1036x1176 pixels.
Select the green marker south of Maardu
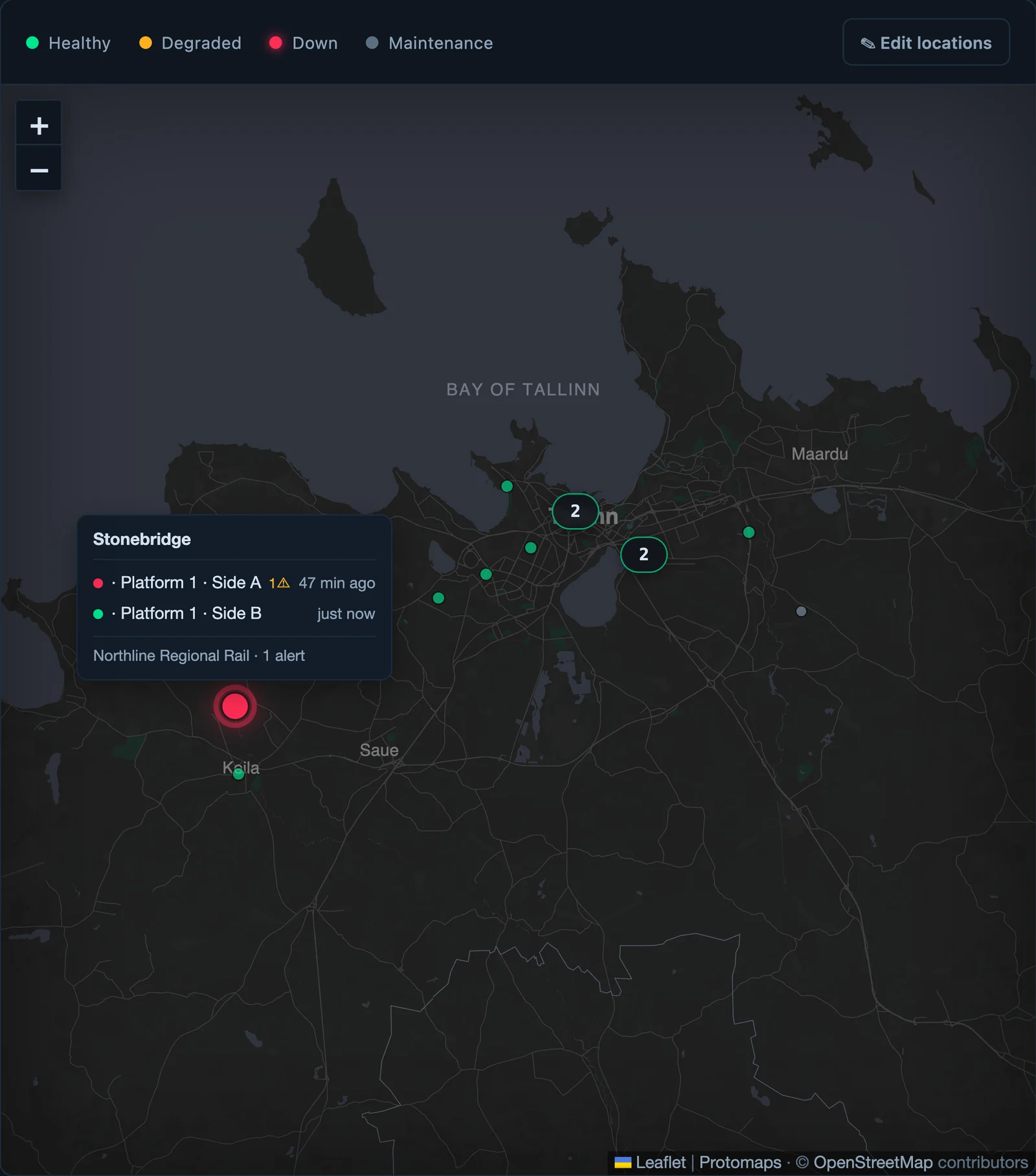click(749, 532)
